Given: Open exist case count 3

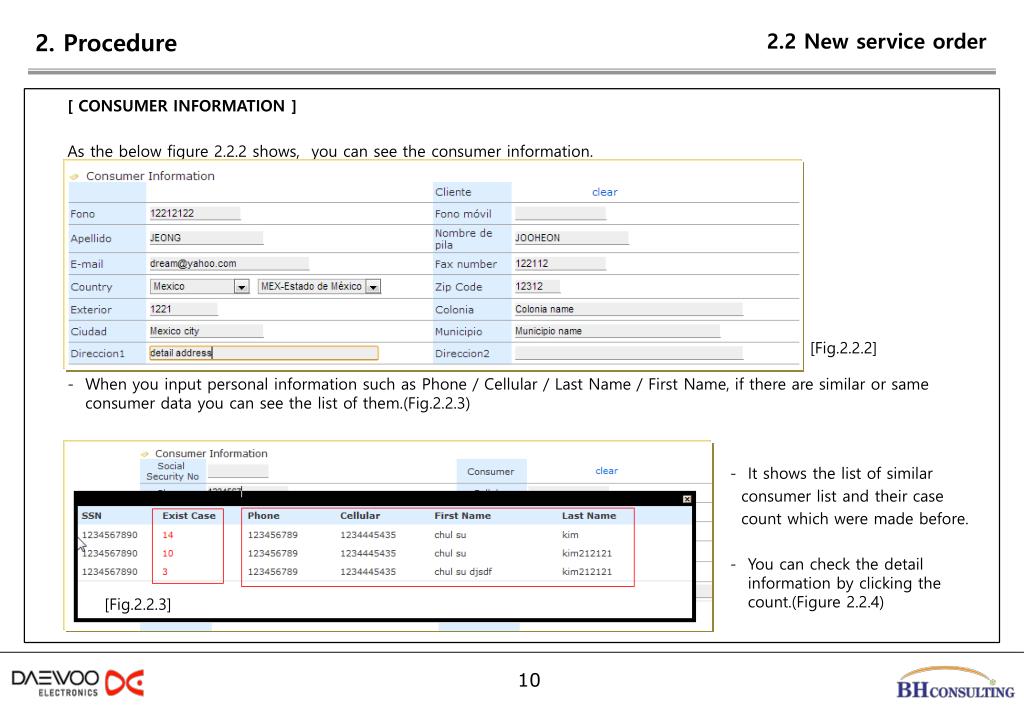Looking at the screenshot, I should tap(165, 571).
